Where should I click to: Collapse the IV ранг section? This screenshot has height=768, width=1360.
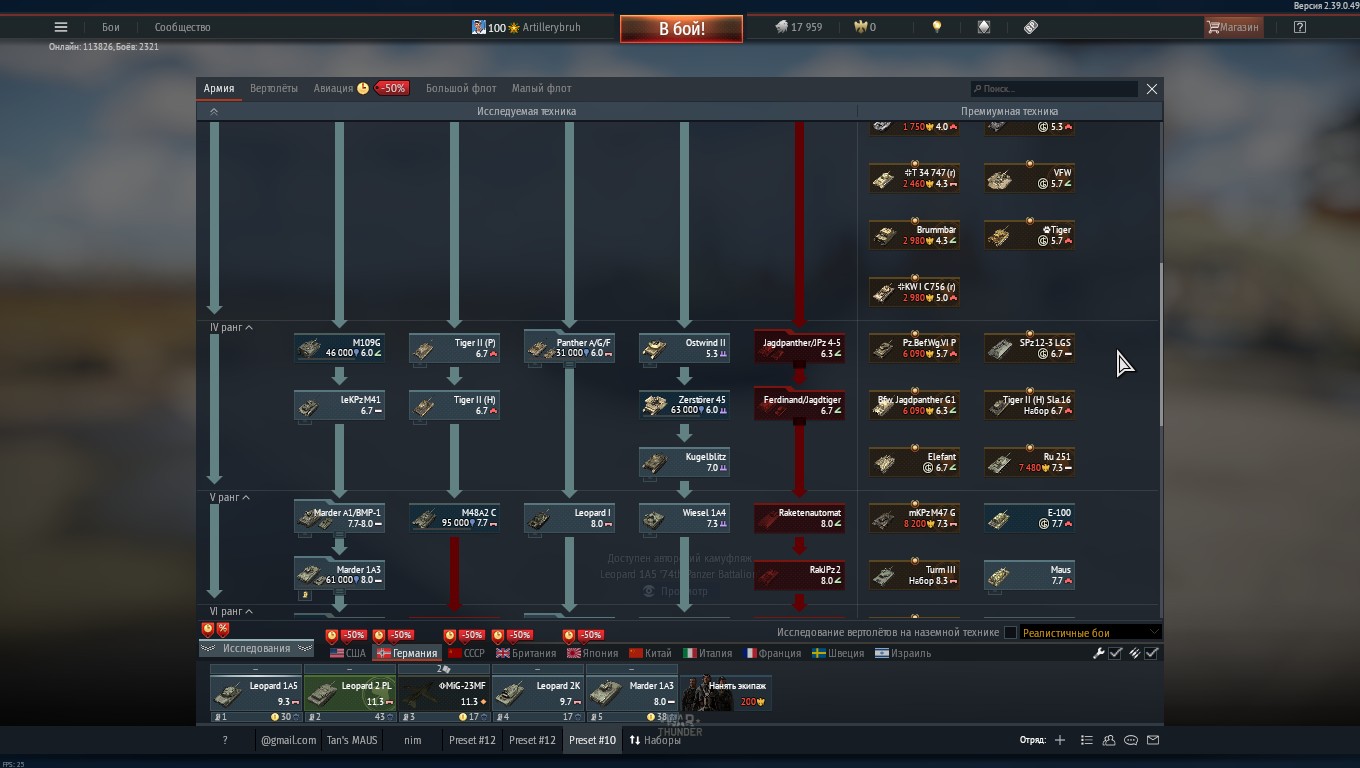point(231,327)
